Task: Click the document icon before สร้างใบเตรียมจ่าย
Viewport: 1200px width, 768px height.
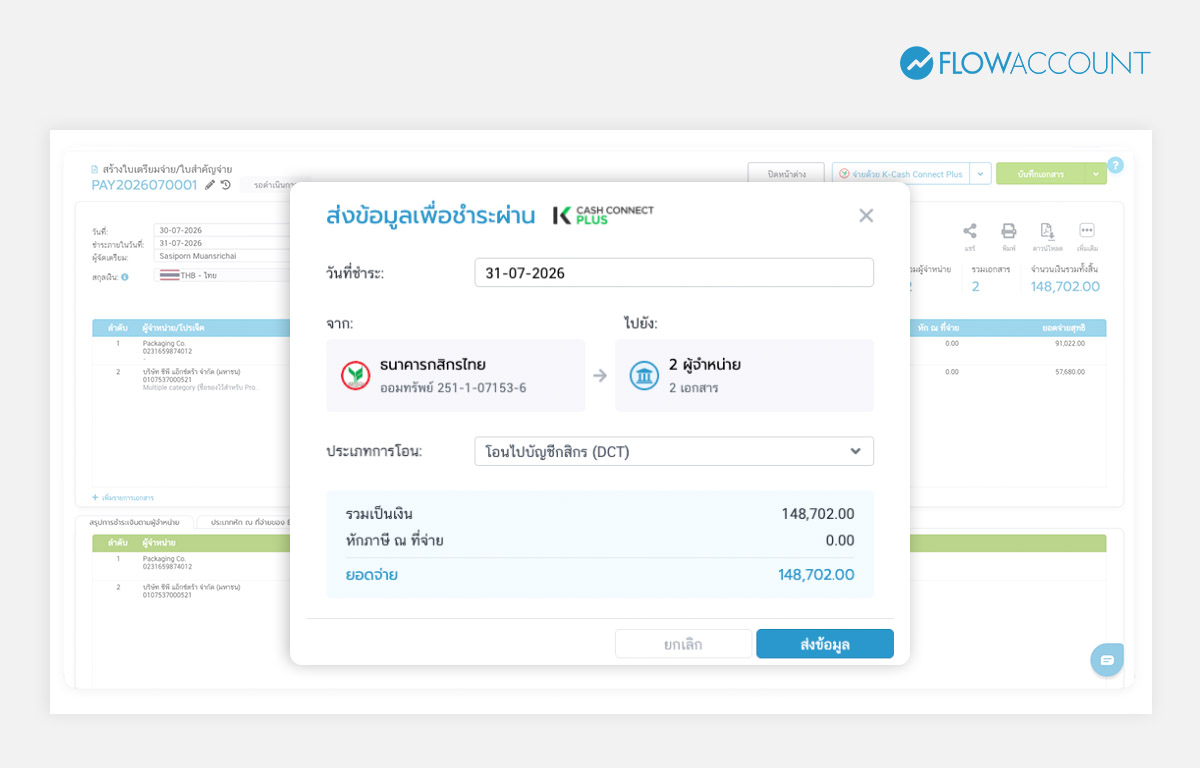Action: tap(95, 170)
